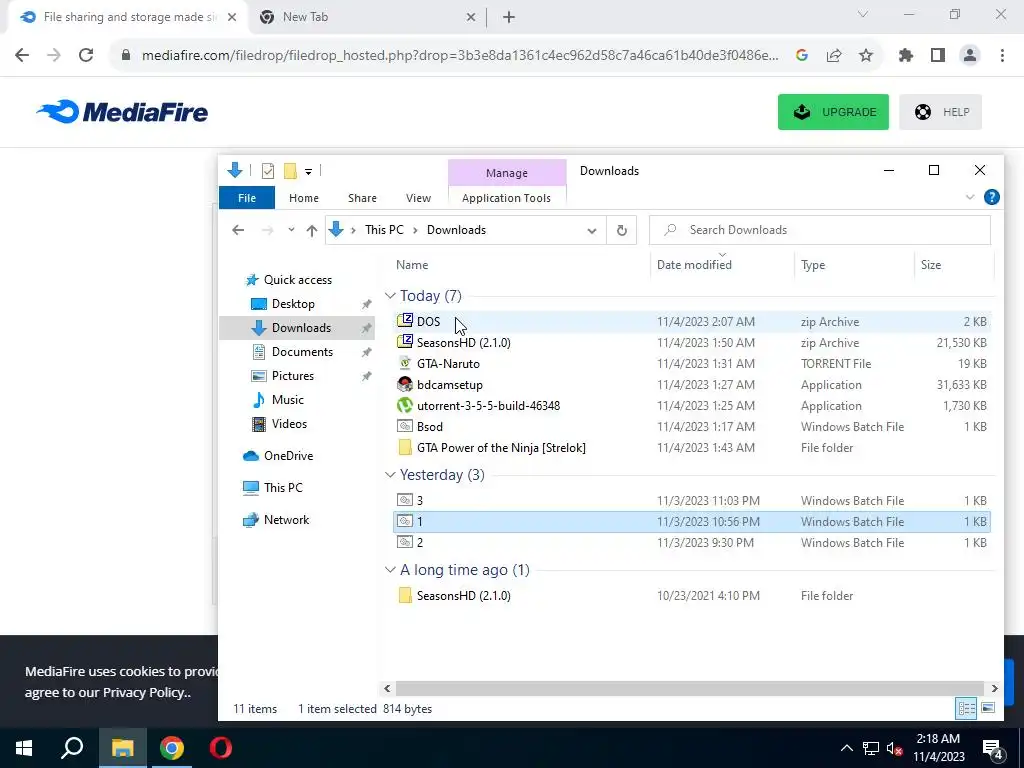Select the Bsod batch file
Image resolution: width=1024 pixels, height=768 pixels.
(692, 426)
